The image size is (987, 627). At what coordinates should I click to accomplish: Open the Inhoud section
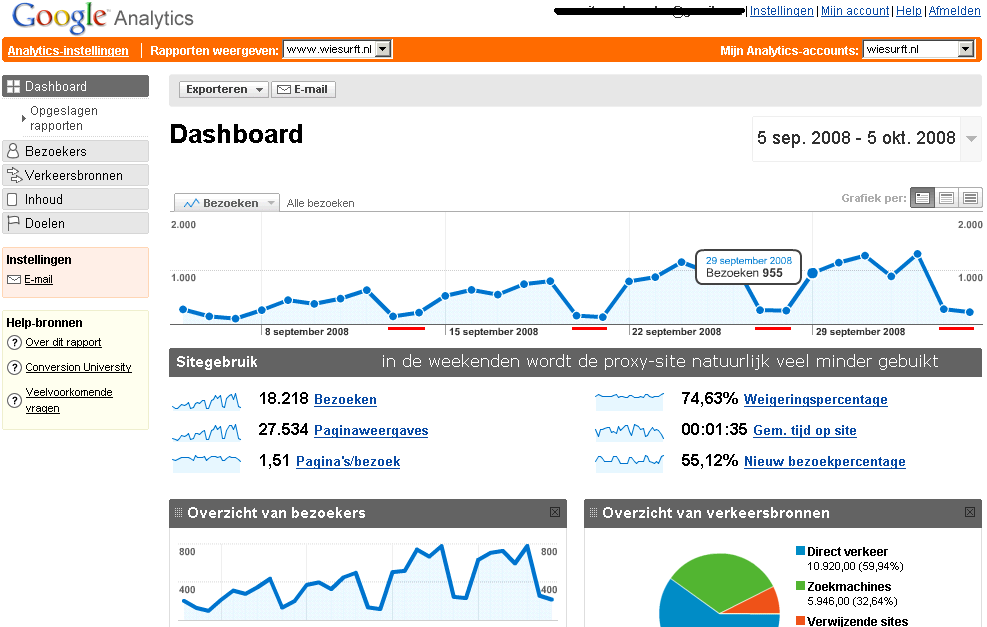coord(76,200)
